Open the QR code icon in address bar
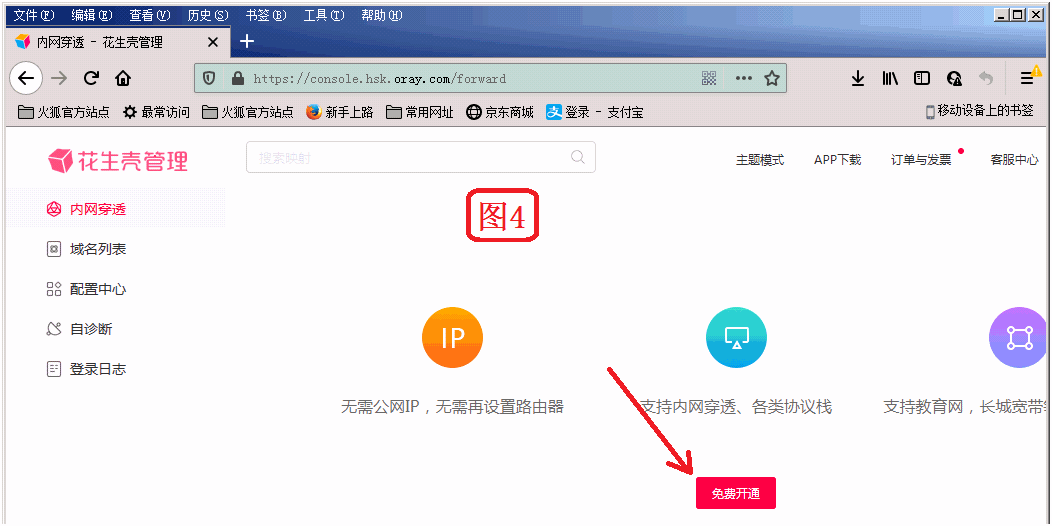Viewport: 1052px width, 526px height. tap(709, 78)
